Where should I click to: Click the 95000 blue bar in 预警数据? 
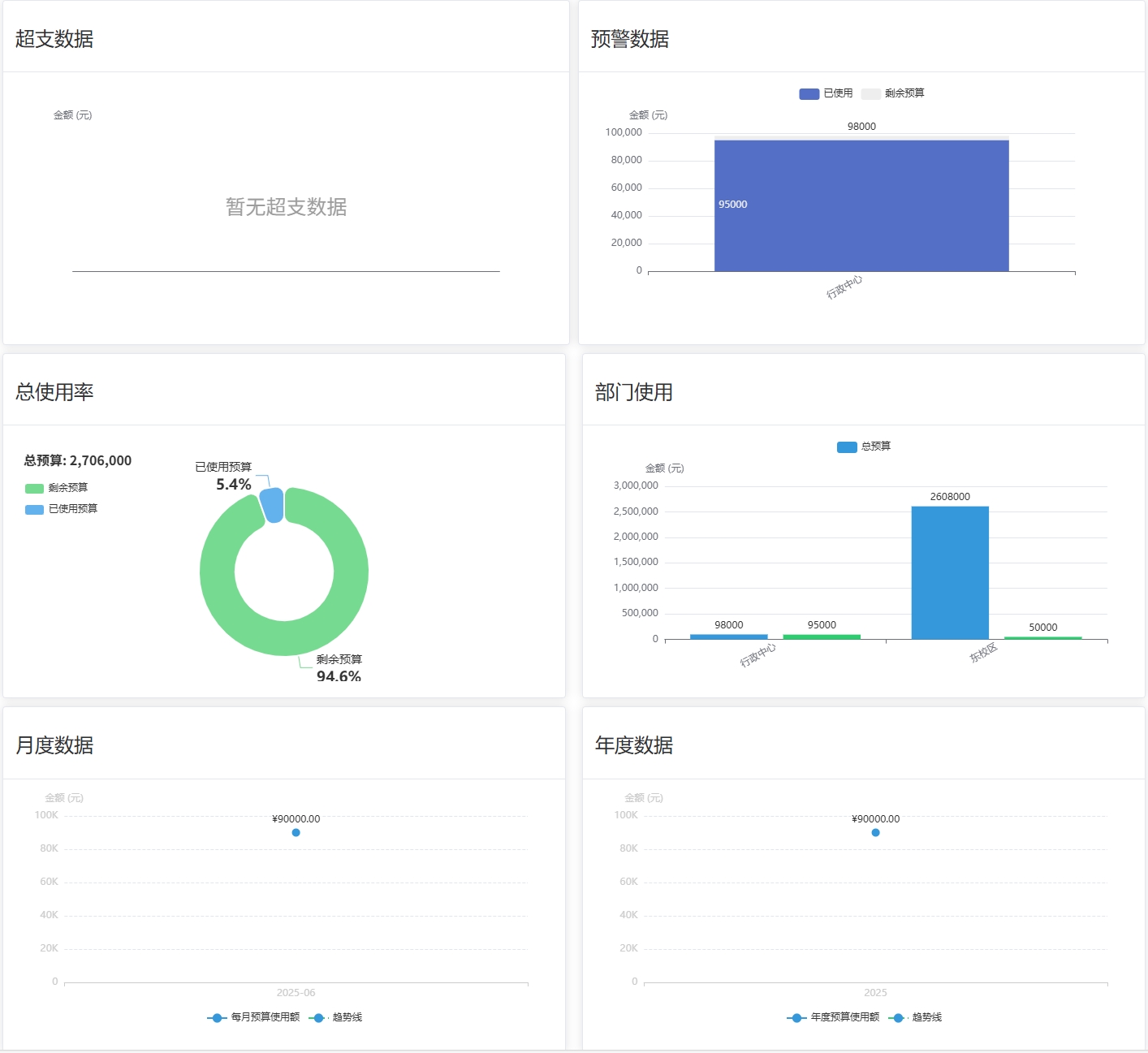coord(861,206)
